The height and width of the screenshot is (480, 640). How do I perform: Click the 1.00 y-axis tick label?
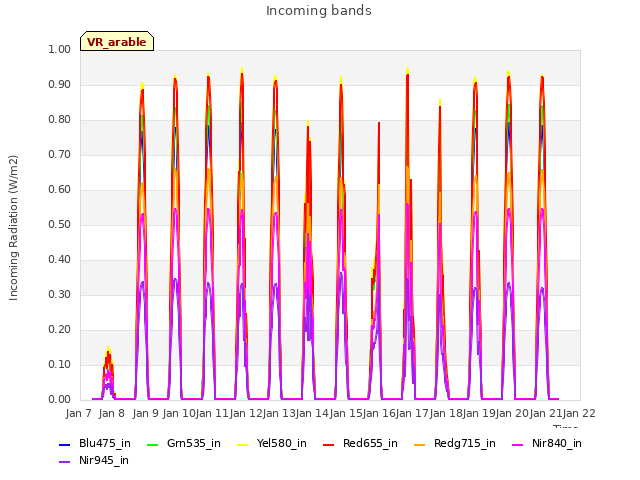[60, 49]
